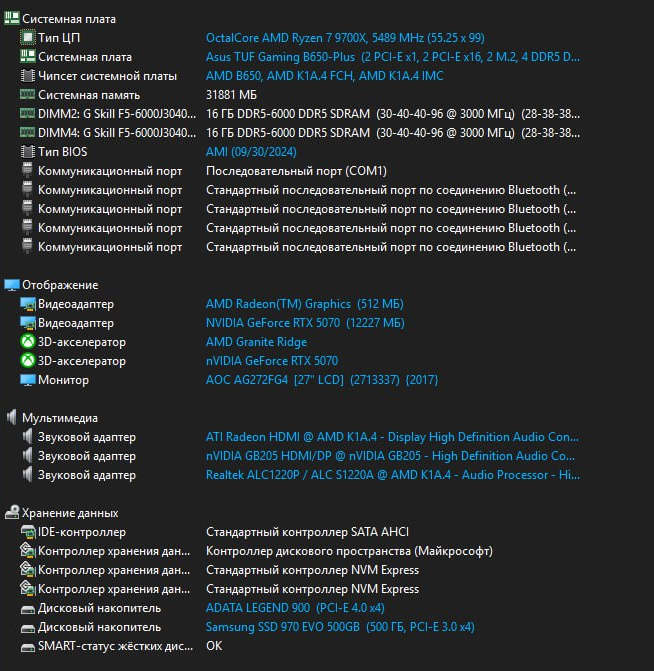
Task: Open the AMD Radeon(TM) Graphics (512 МБ) link
Action: [x=304, y=304]
